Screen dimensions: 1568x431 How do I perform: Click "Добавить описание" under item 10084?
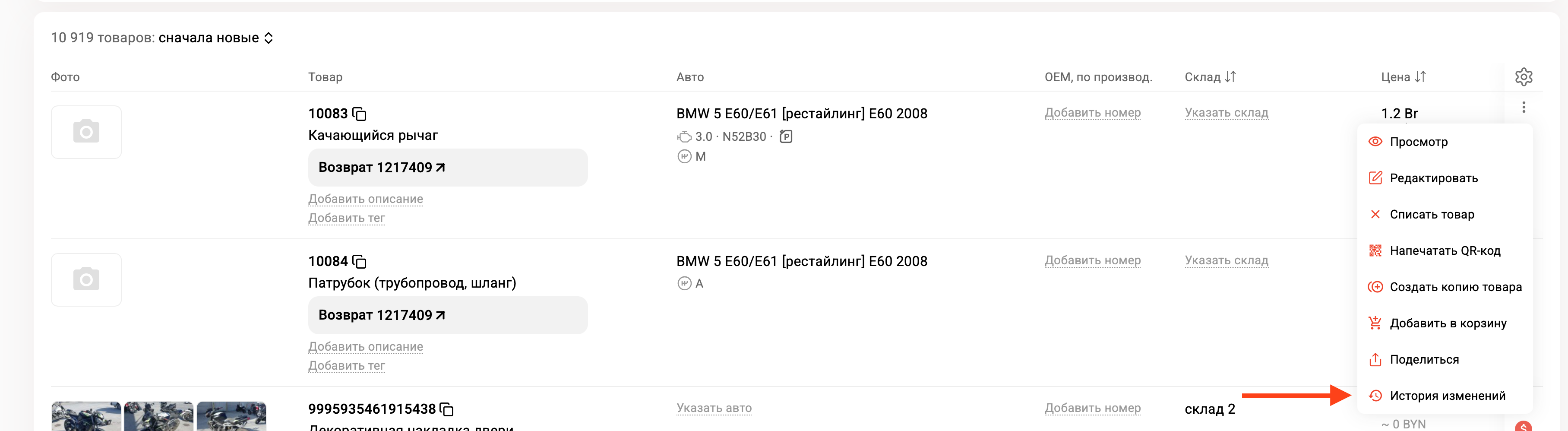pyautogui.click(x=365, y=346)
